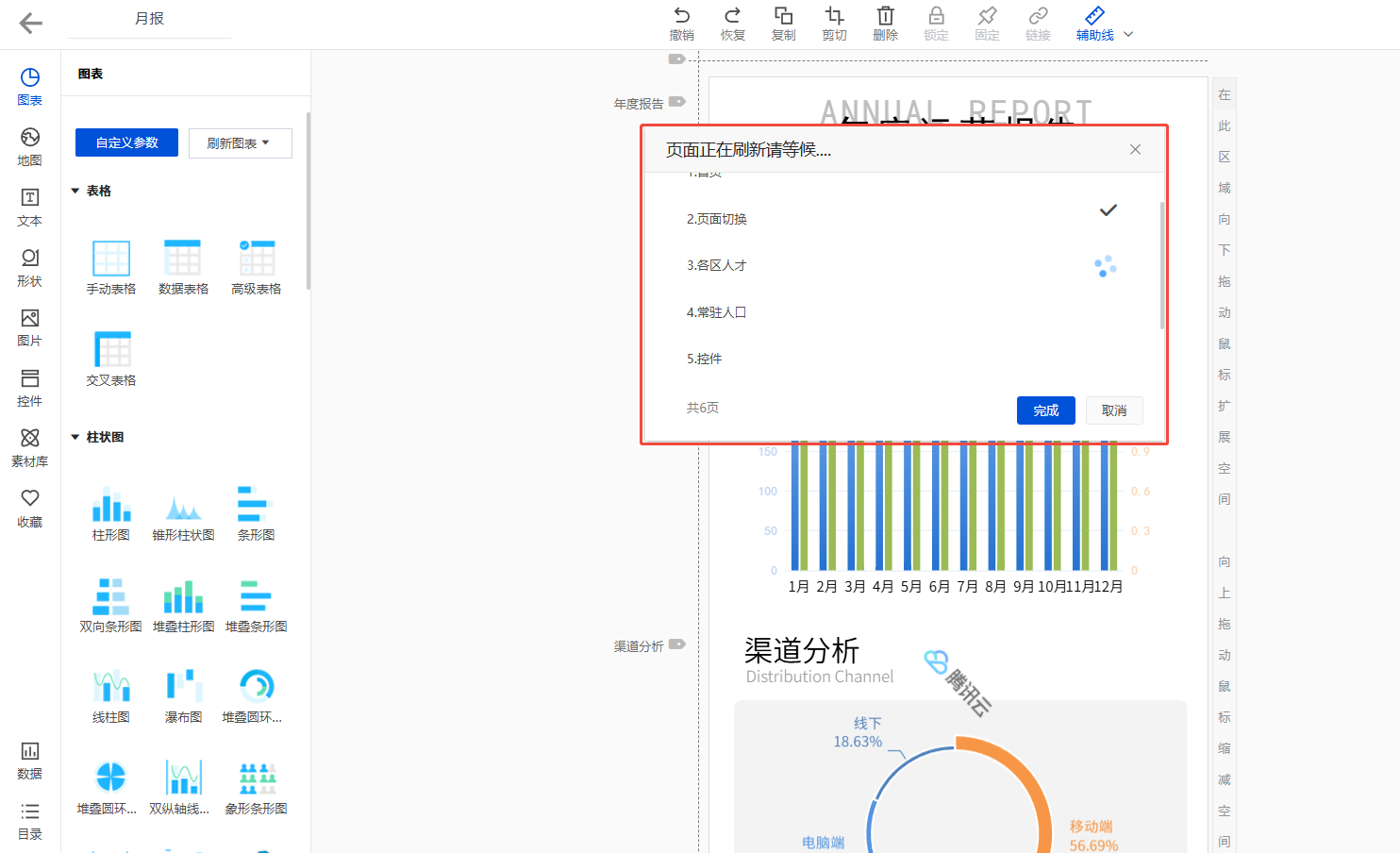The height and width of the screenshot is (853, 1400).
Task: Select the 堆叠柱形图 chart icon
Action: point(183,595)
